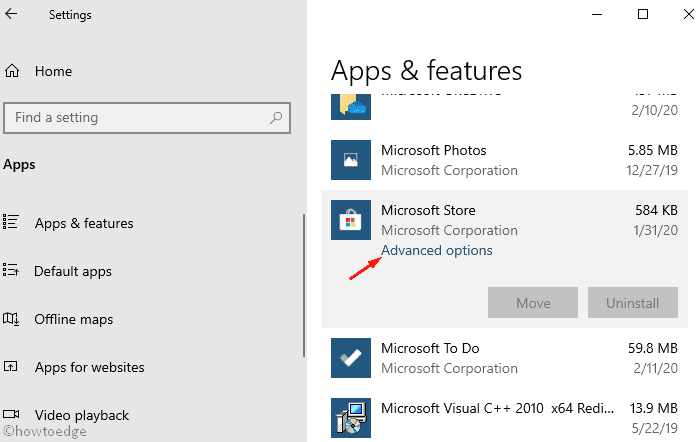Click the 2/11/20 install date
The image size is (696, 442).
(x=655, y=368)
